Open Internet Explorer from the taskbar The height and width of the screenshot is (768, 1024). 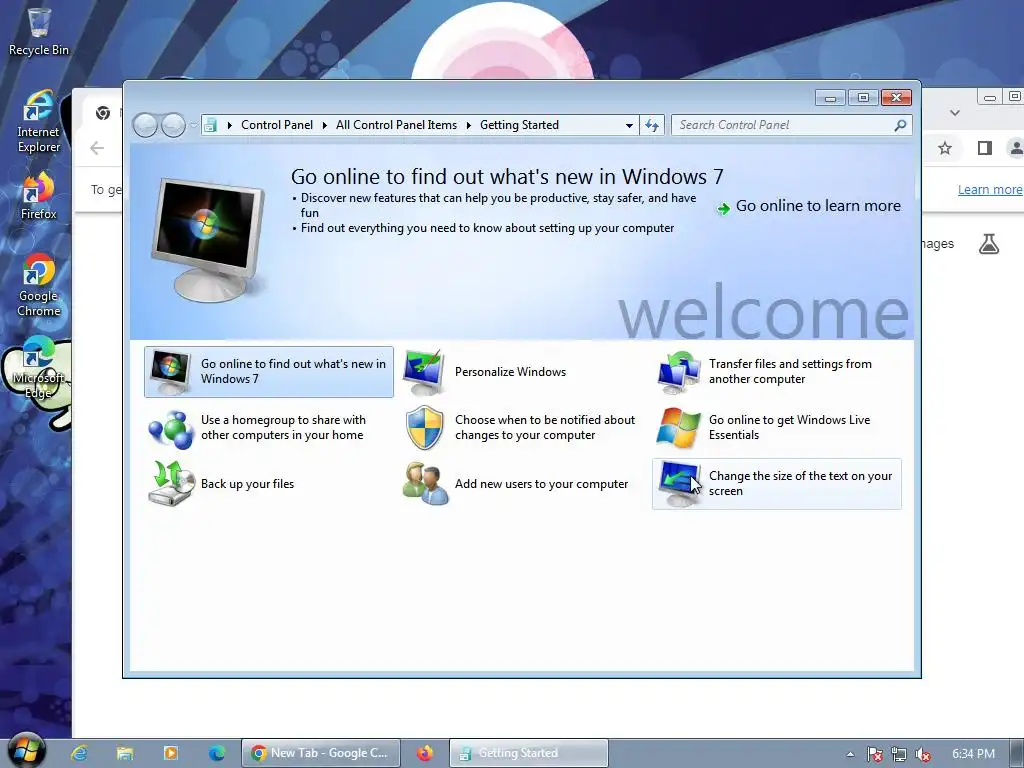80,753
